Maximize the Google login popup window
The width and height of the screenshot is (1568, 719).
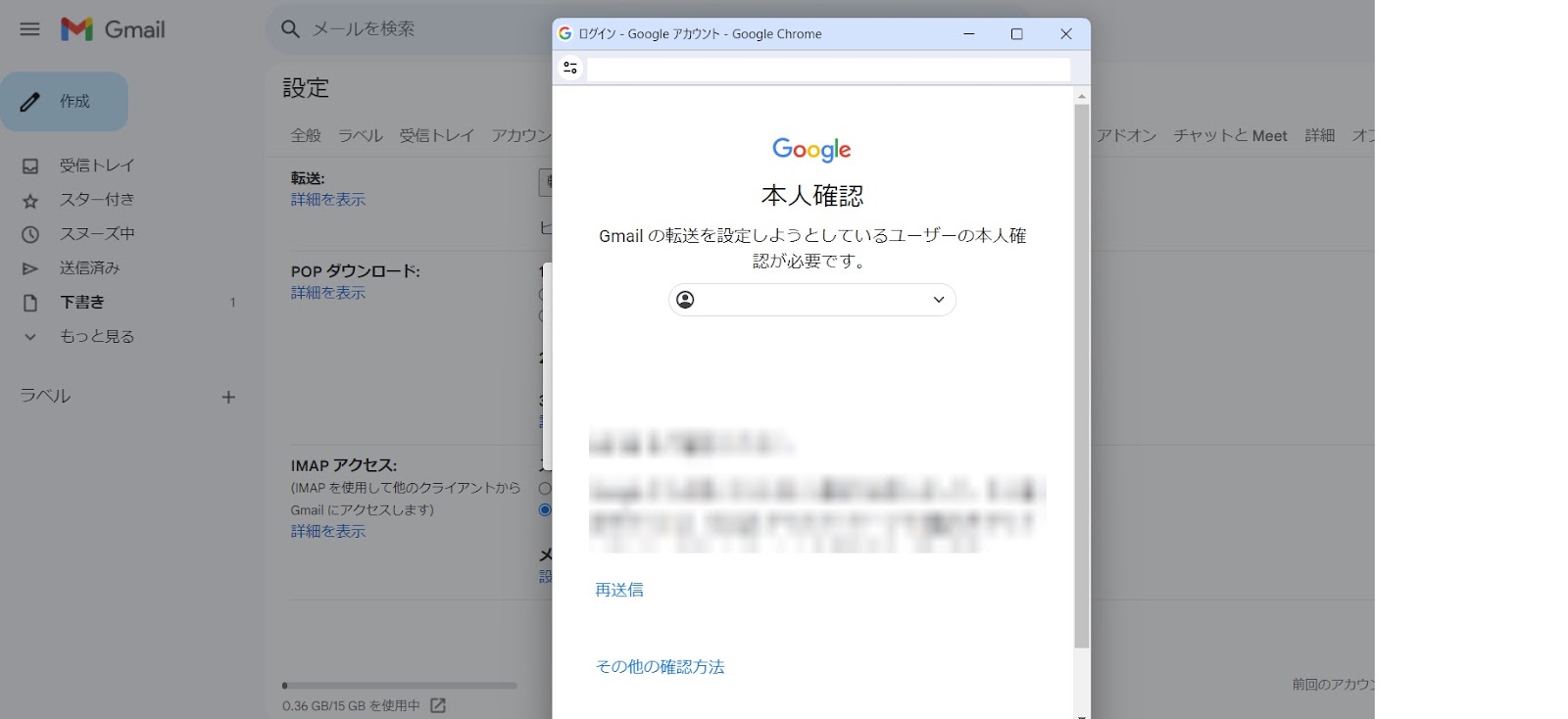(x=1017, y=33)
